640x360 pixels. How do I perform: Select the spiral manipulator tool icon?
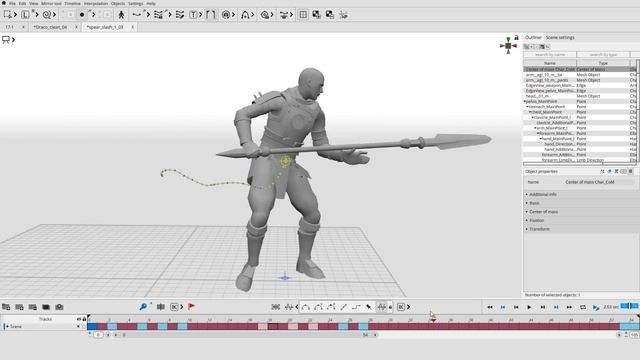pos(47,15)
